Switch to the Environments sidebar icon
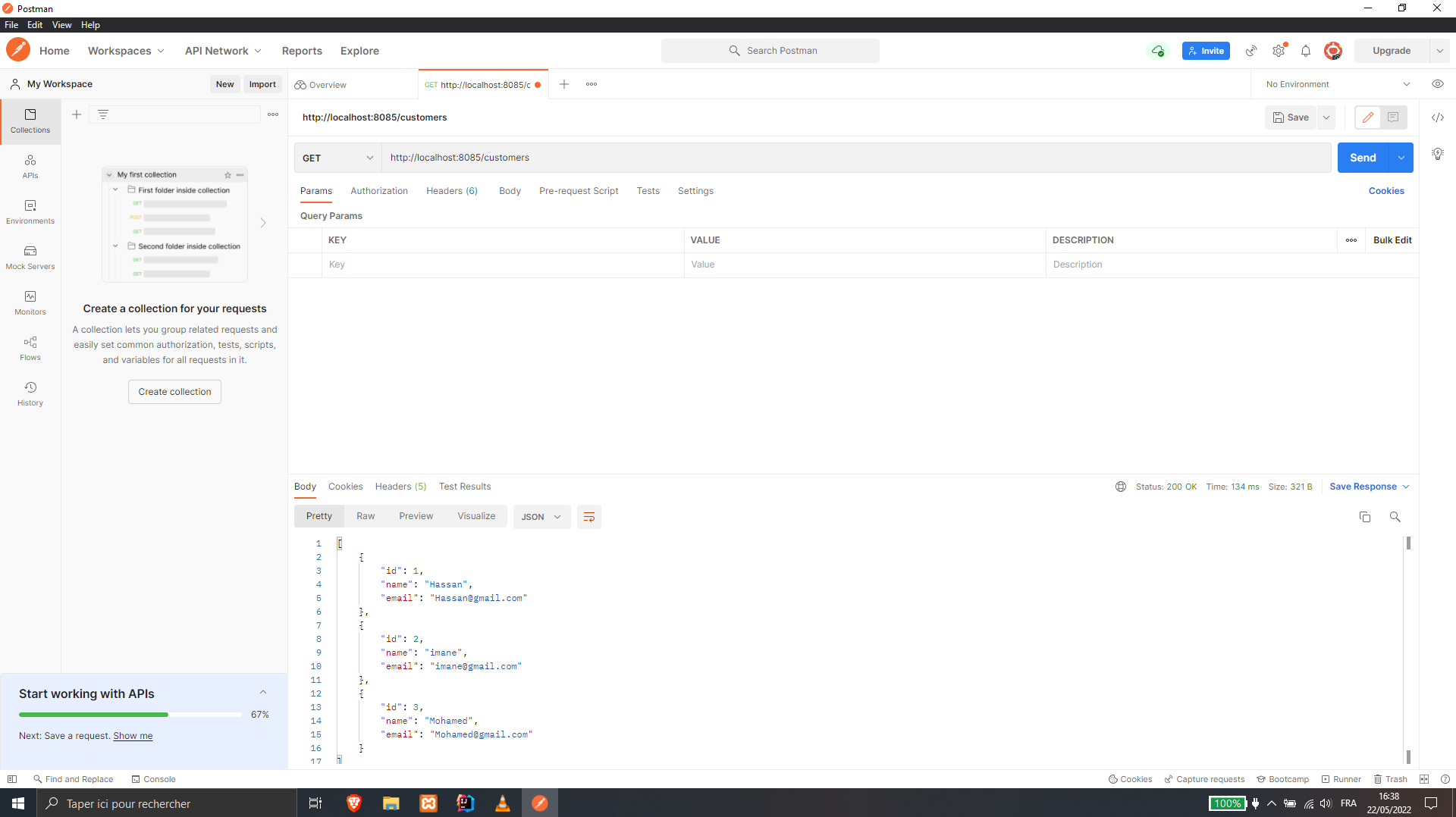Image resolution: width=1456 pixels, height=817 pixels. point(30,211)
